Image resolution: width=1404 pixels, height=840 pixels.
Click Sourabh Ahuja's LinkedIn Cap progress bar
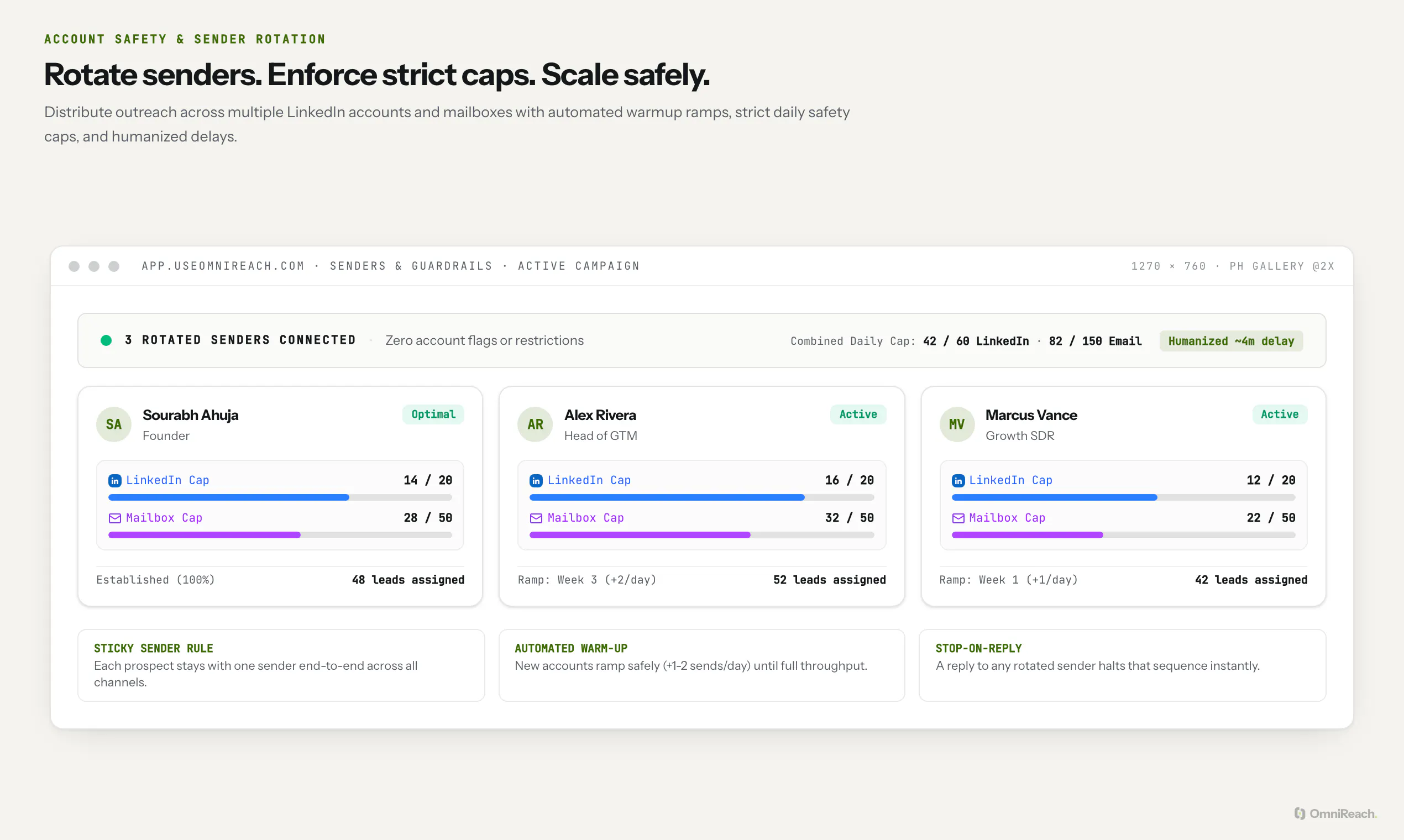(280, 497)
